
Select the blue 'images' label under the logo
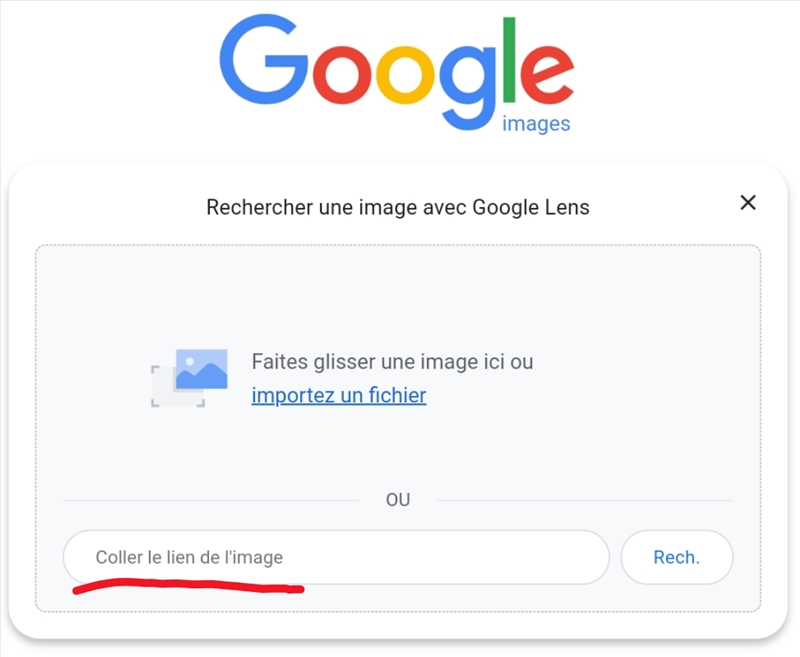pyautogui.click(x=536, y=122)
